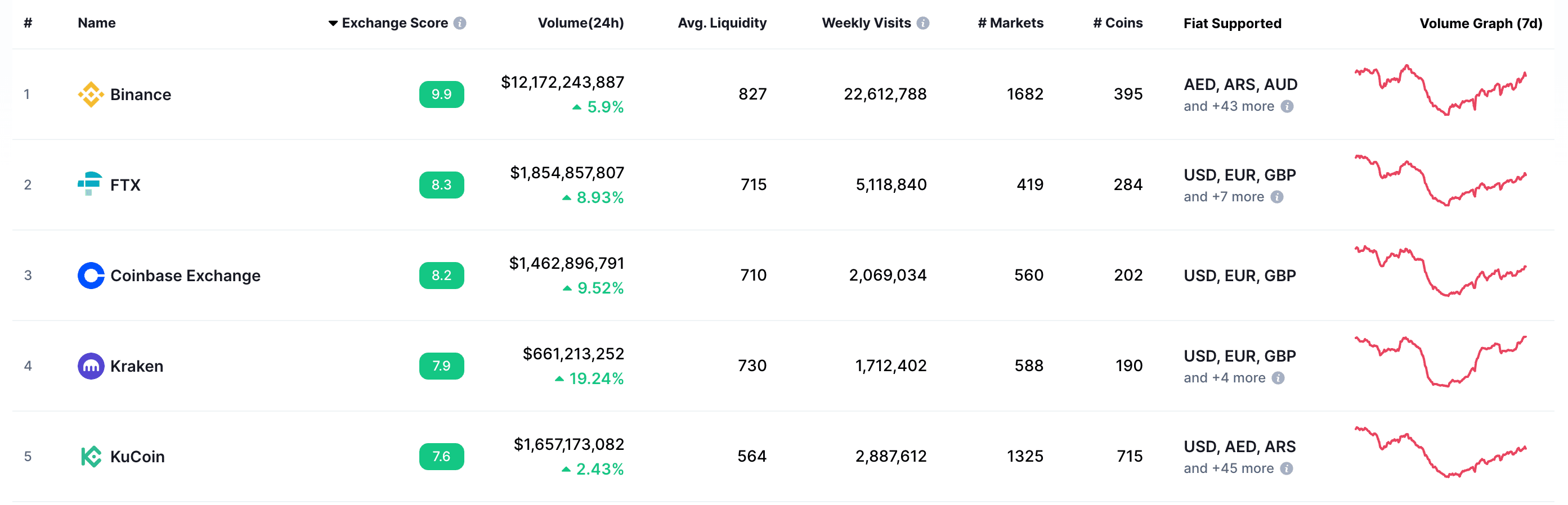The height and width of the screenshot is (505, 1568).
Task: Click the Fiat Supported column header
Action: pos(1232,24)
